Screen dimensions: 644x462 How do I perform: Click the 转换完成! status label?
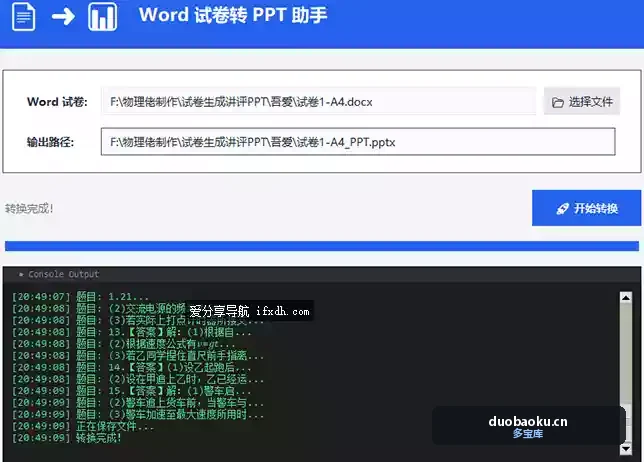(x=29, y=209)
